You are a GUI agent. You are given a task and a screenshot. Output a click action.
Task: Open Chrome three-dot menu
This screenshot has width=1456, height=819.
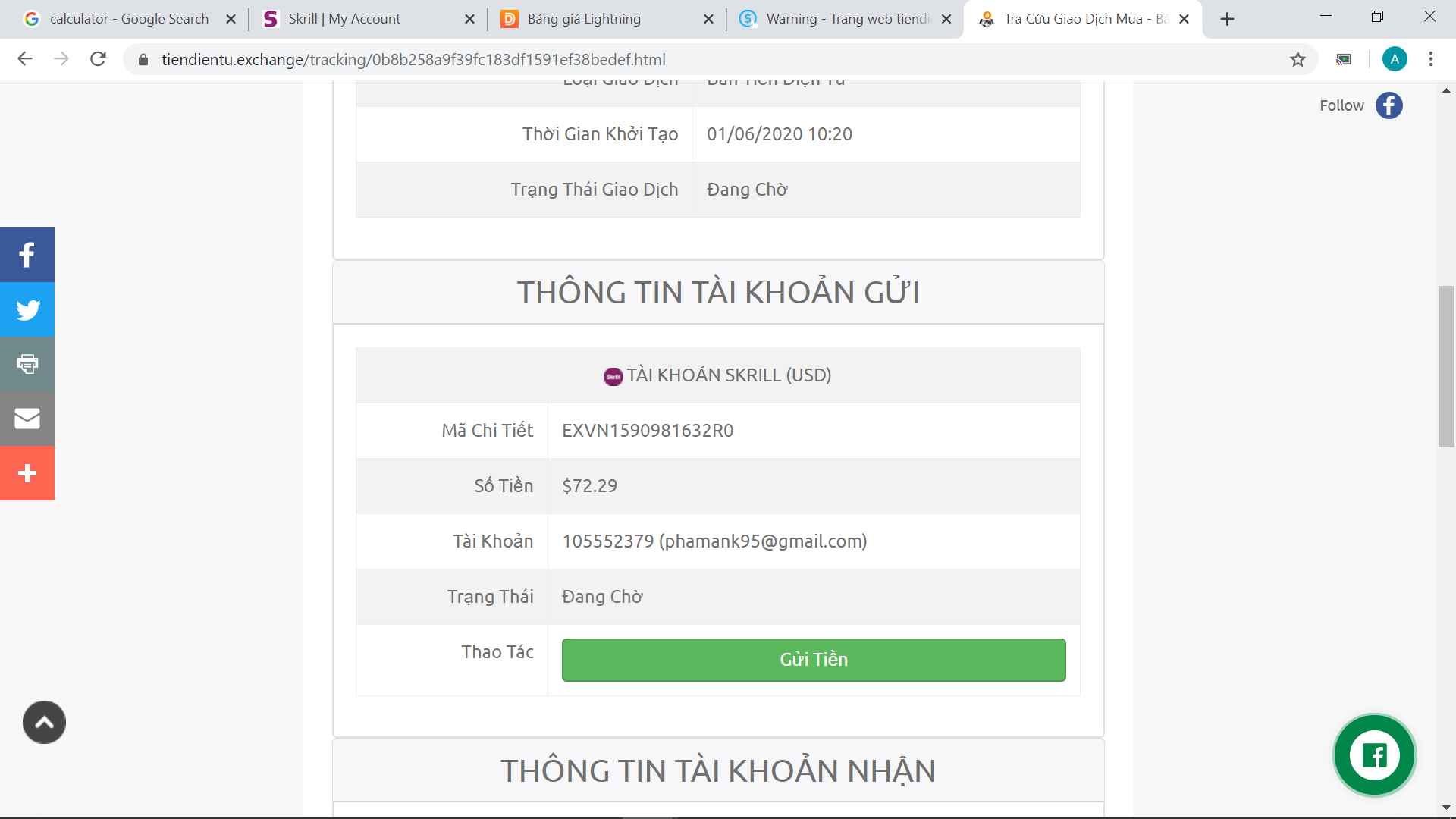[1430, 59]
